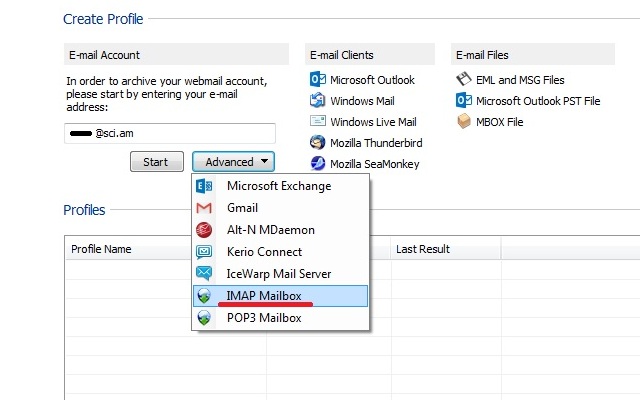The image size is (640, 400).
Task: Open the Advanced dropdown button
Action: (233, 162)
